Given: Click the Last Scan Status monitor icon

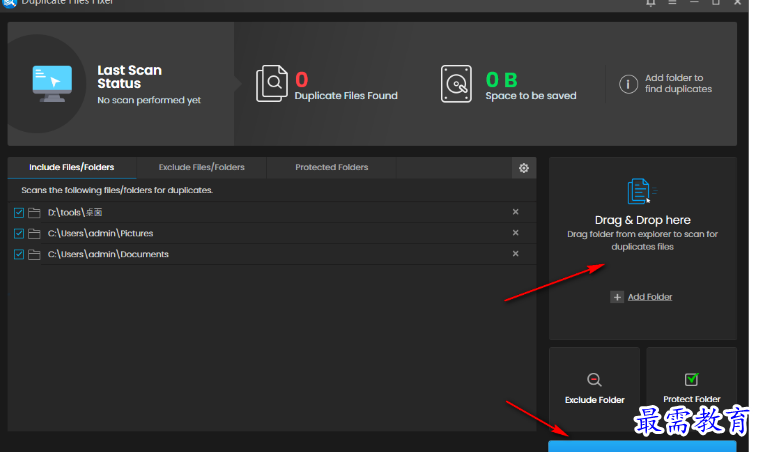Looking at the screenshot, I should (52, 83).
